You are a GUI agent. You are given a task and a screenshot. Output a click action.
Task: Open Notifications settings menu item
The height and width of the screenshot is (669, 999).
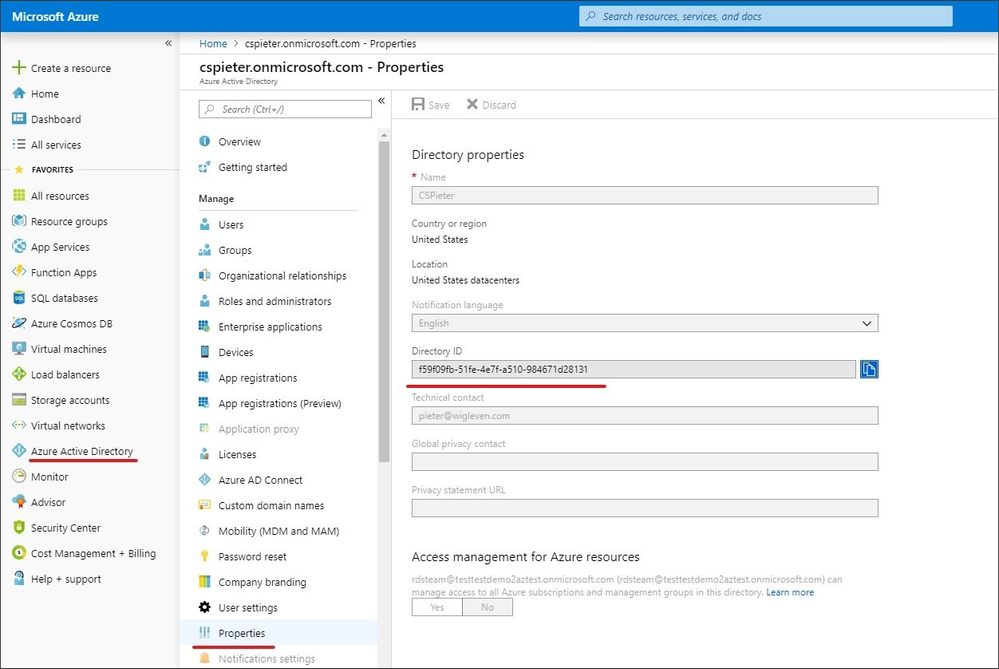(x=266, y=658)
